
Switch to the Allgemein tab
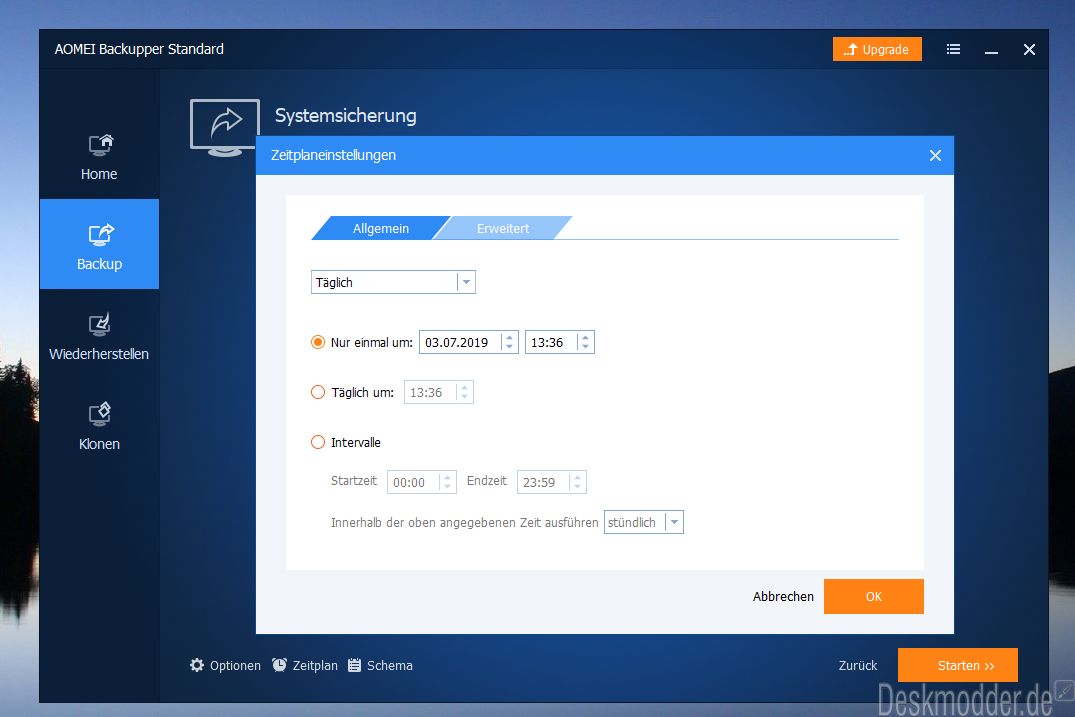coord(381,228)
